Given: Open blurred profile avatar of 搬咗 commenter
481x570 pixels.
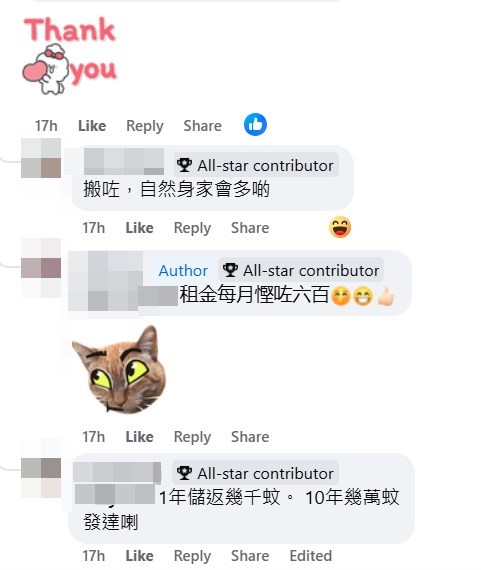Looking at the screenshot, I should pos(41,158).
